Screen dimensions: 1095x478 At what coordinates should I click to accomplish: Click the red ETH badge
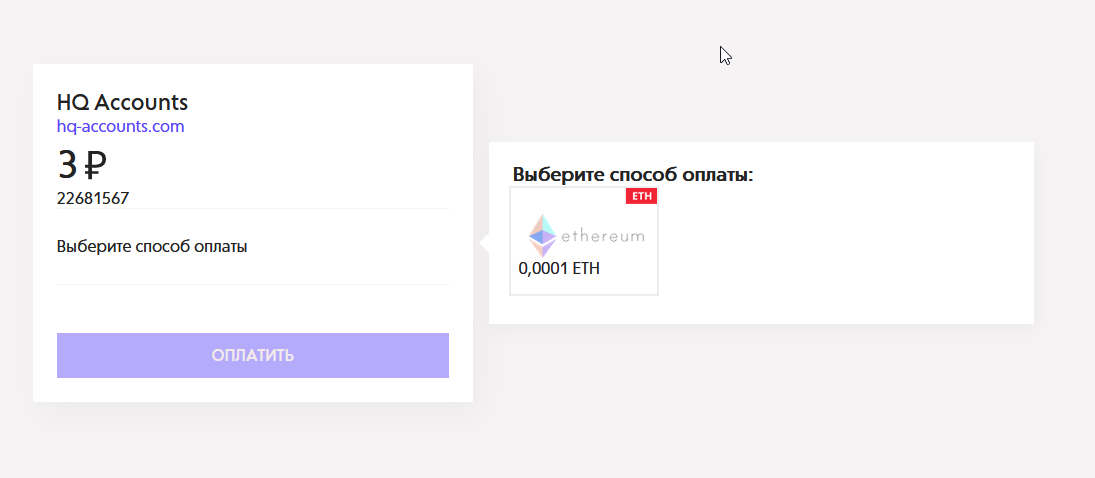pyautogui.click(x=641, y=196)
